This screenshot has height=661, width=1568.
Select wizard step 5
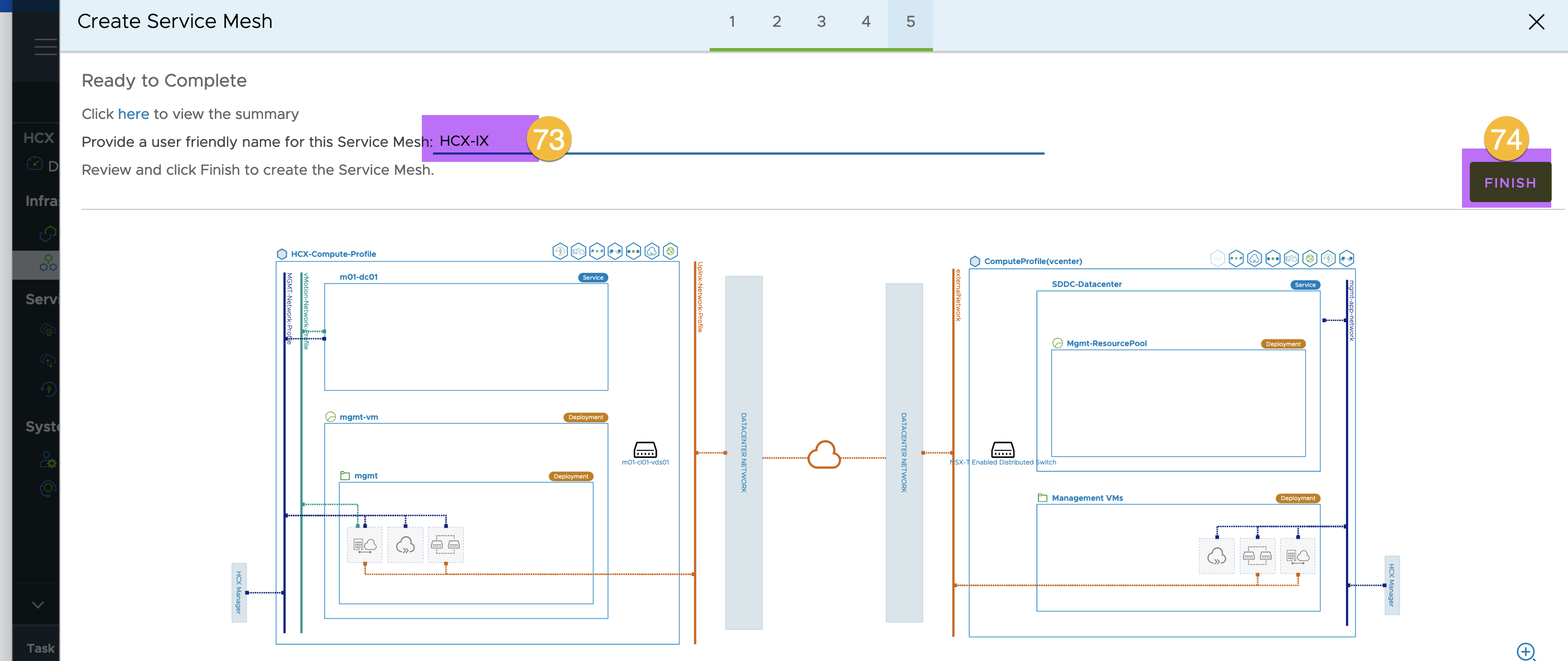(x=910, y=22)
